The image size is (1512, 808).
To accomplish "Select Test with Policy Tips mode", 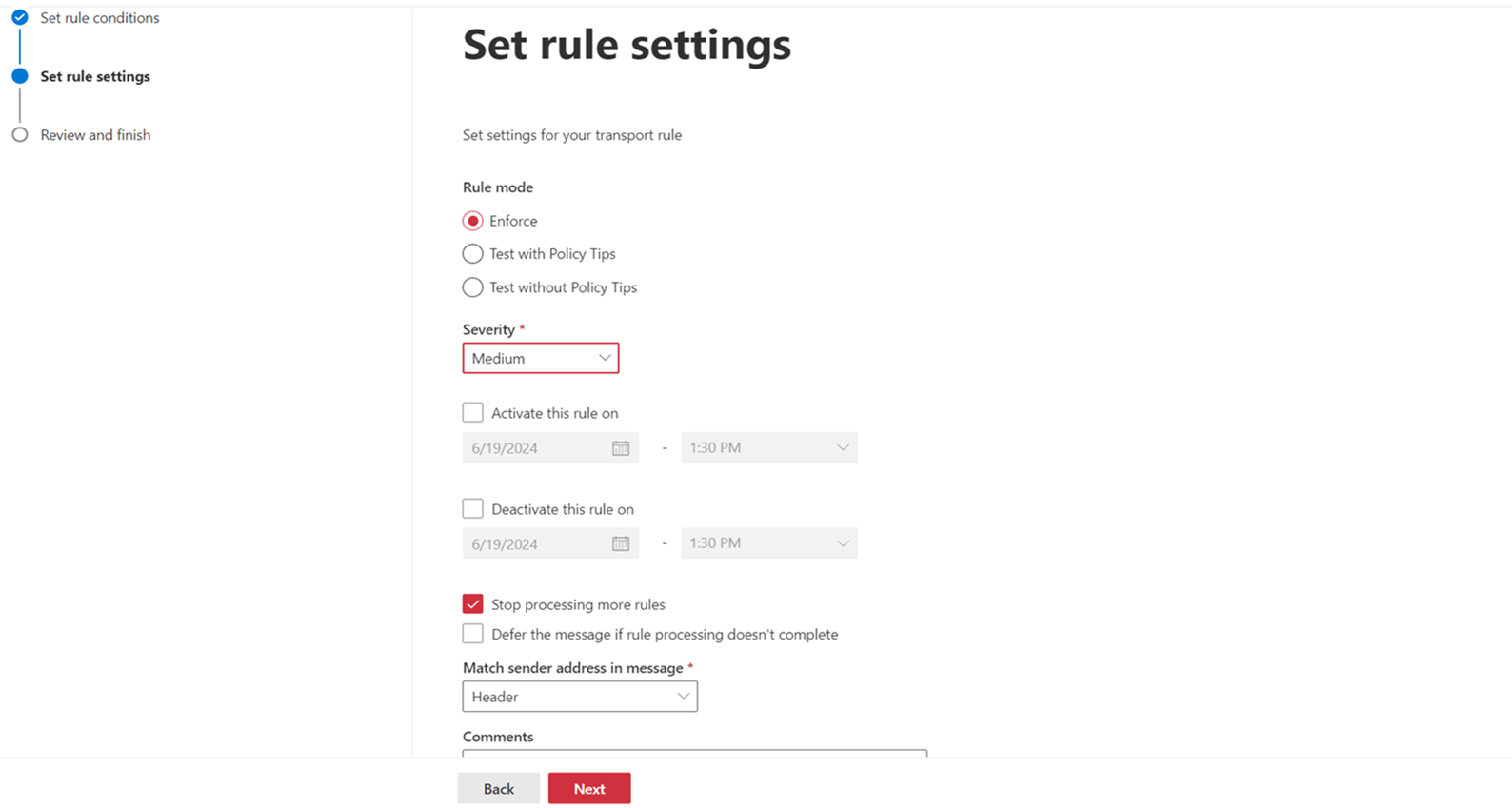I will point(472,253).
